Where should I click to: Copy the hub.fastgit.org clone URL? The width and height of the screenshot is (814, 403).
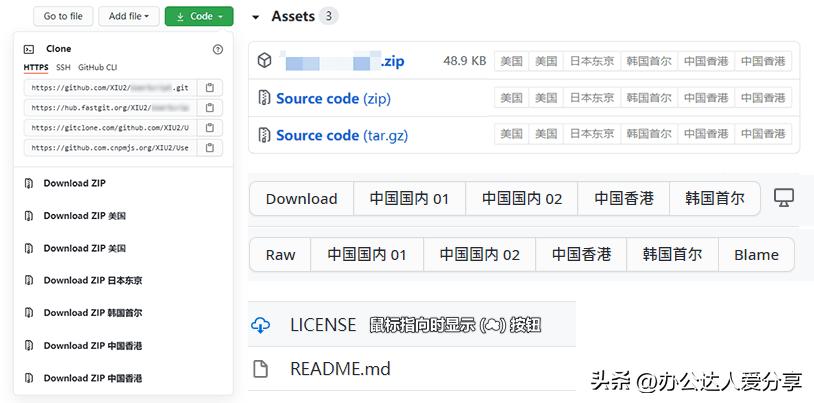click(210, 108)
